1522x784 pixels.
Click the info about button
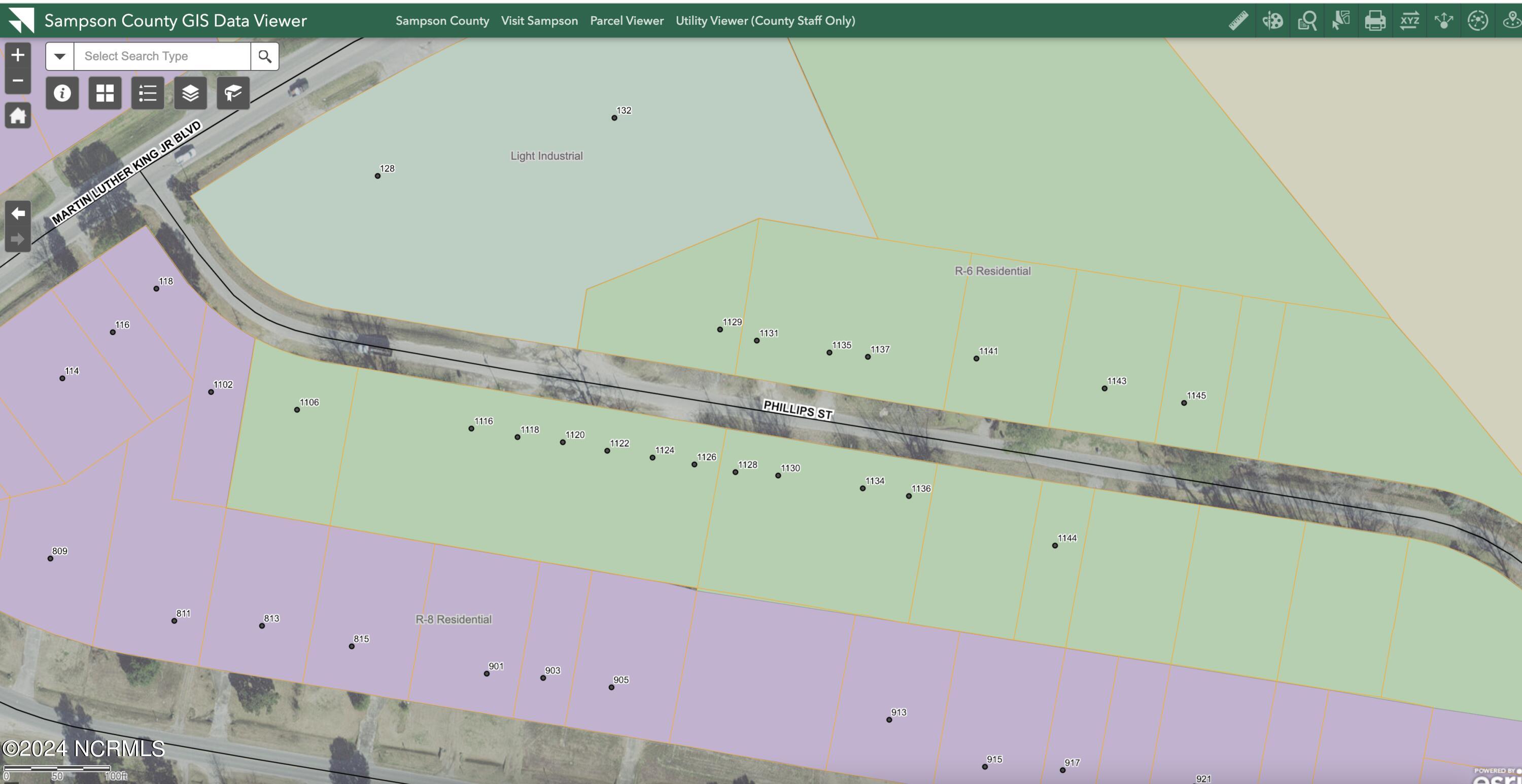62,93
